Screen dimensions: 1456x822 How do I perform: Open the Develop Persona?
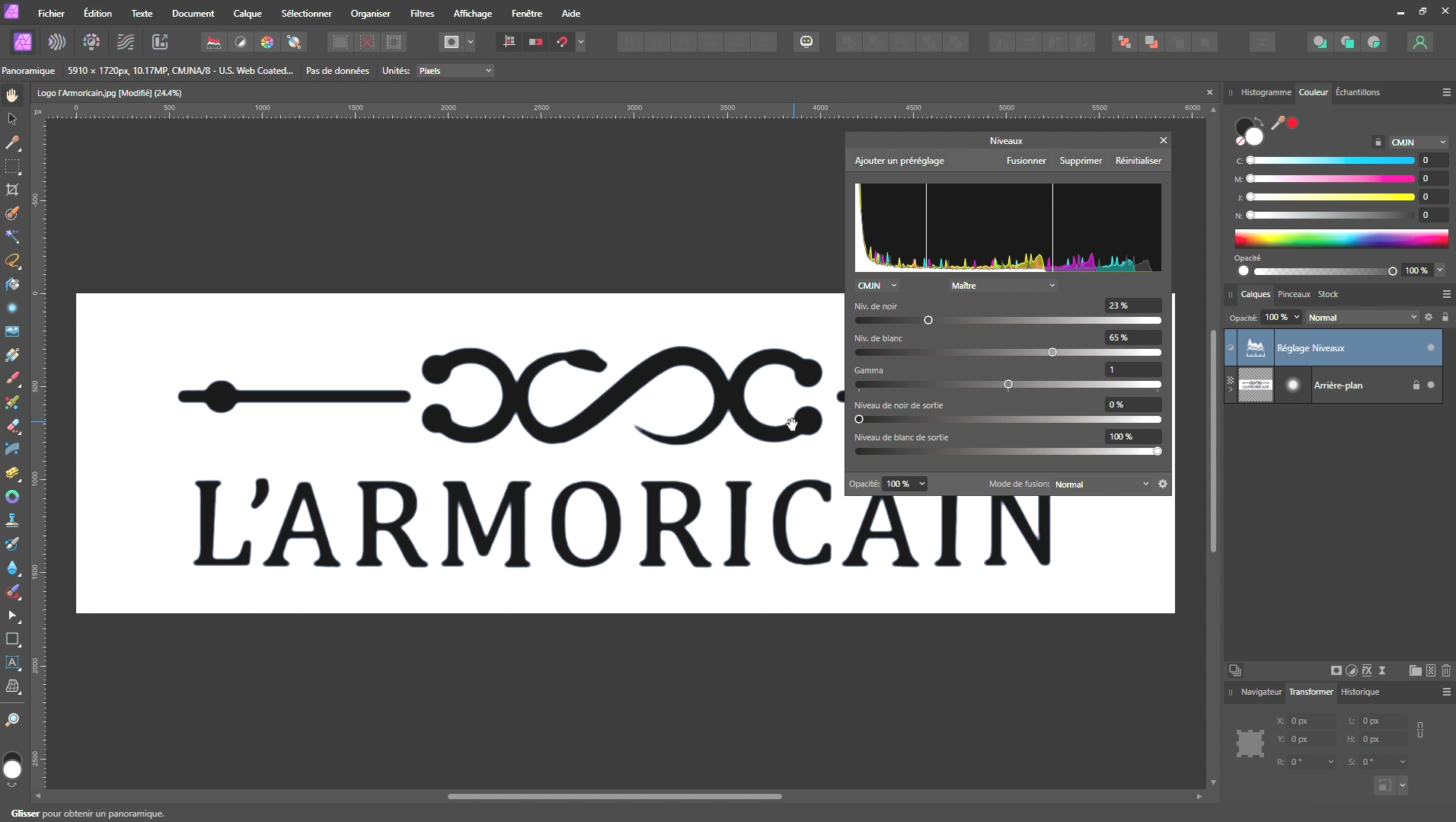(91, 42)
